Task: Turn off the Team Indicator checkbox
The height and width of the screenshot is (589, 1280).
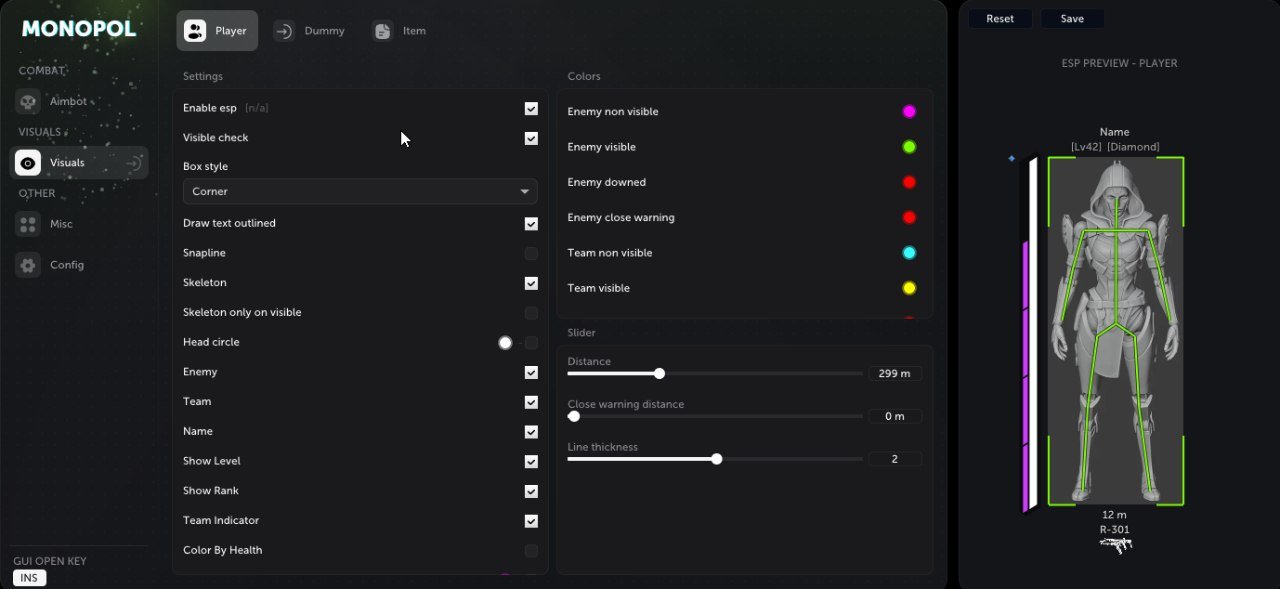Action: point(531,521)
